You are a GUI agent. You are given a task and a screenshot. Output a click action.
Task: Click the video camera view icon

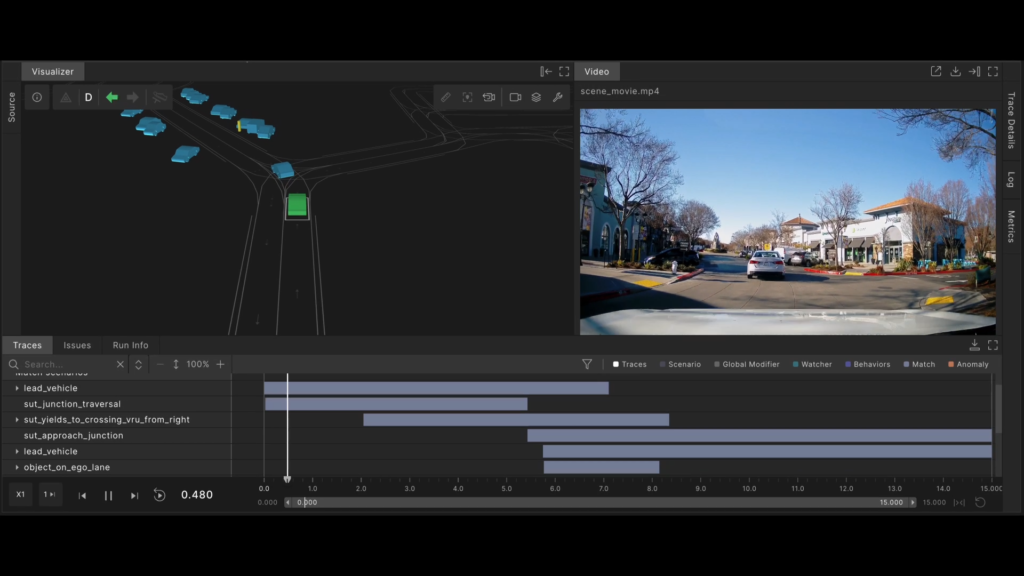(515, 97)
